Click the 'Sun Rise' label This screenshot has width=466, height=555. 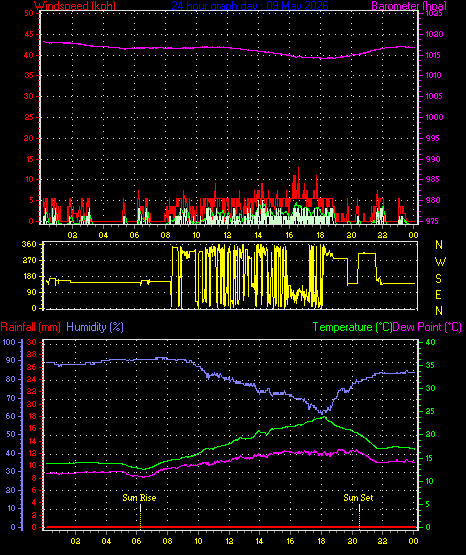click(x=139, y=498)
